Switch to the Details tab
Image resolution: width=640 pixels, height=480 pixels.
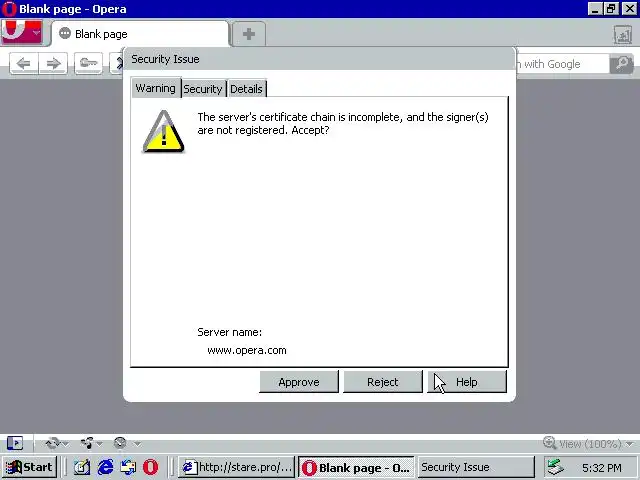pos(246,89)
